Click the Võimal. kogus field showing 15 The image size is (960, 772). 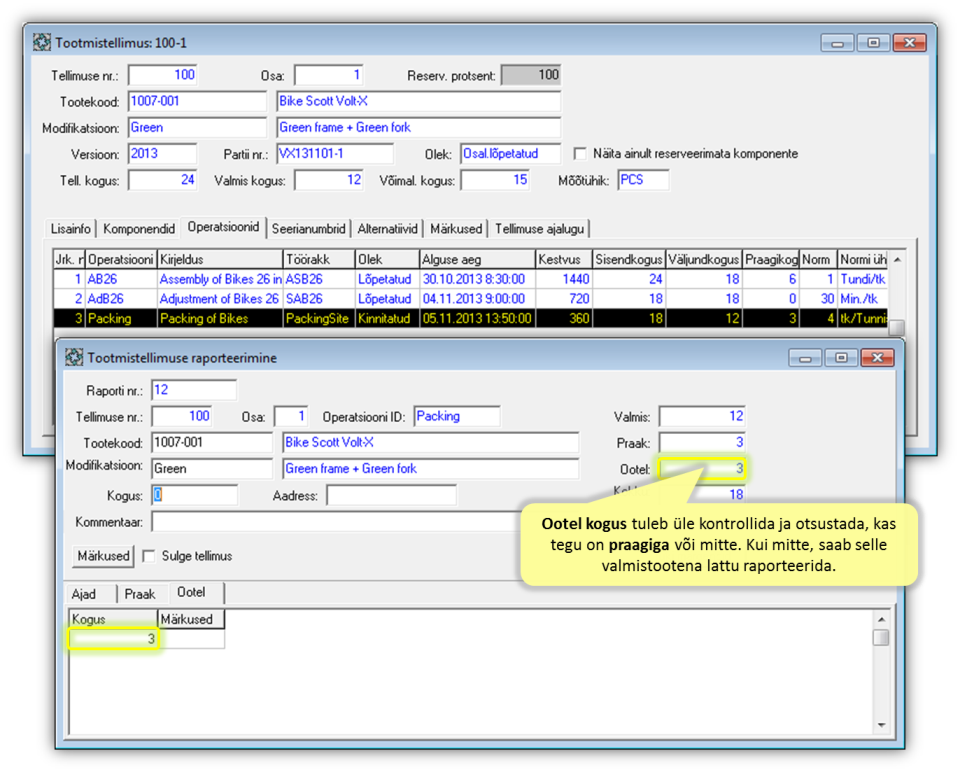click(495, 180)
